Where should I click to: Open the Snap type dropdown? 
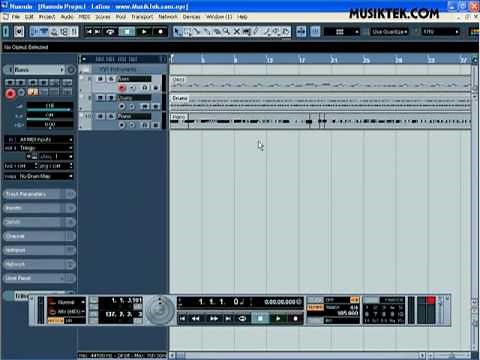coord(342,32)
